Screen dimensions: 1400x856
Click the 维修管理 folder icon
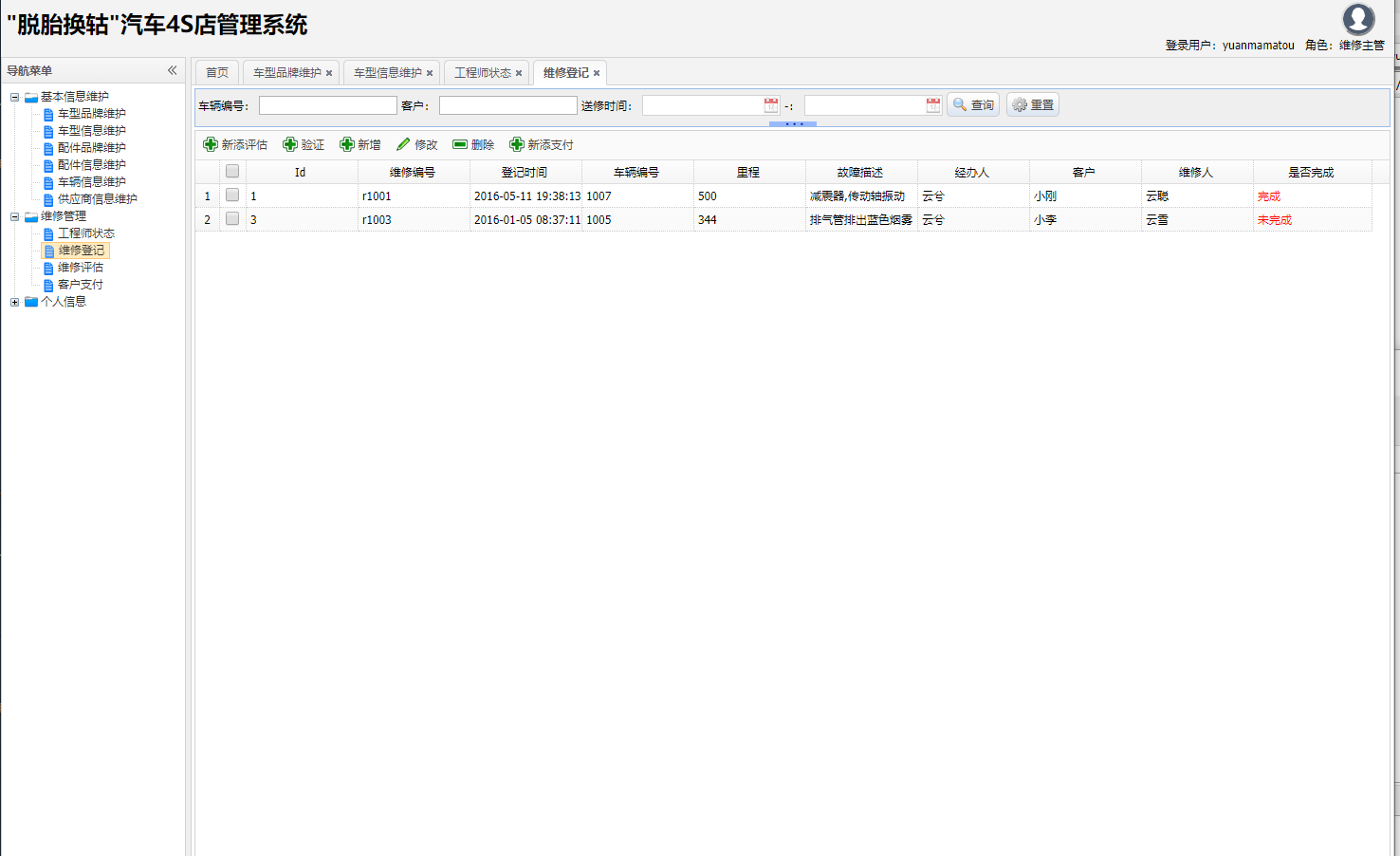pos(31,216)
